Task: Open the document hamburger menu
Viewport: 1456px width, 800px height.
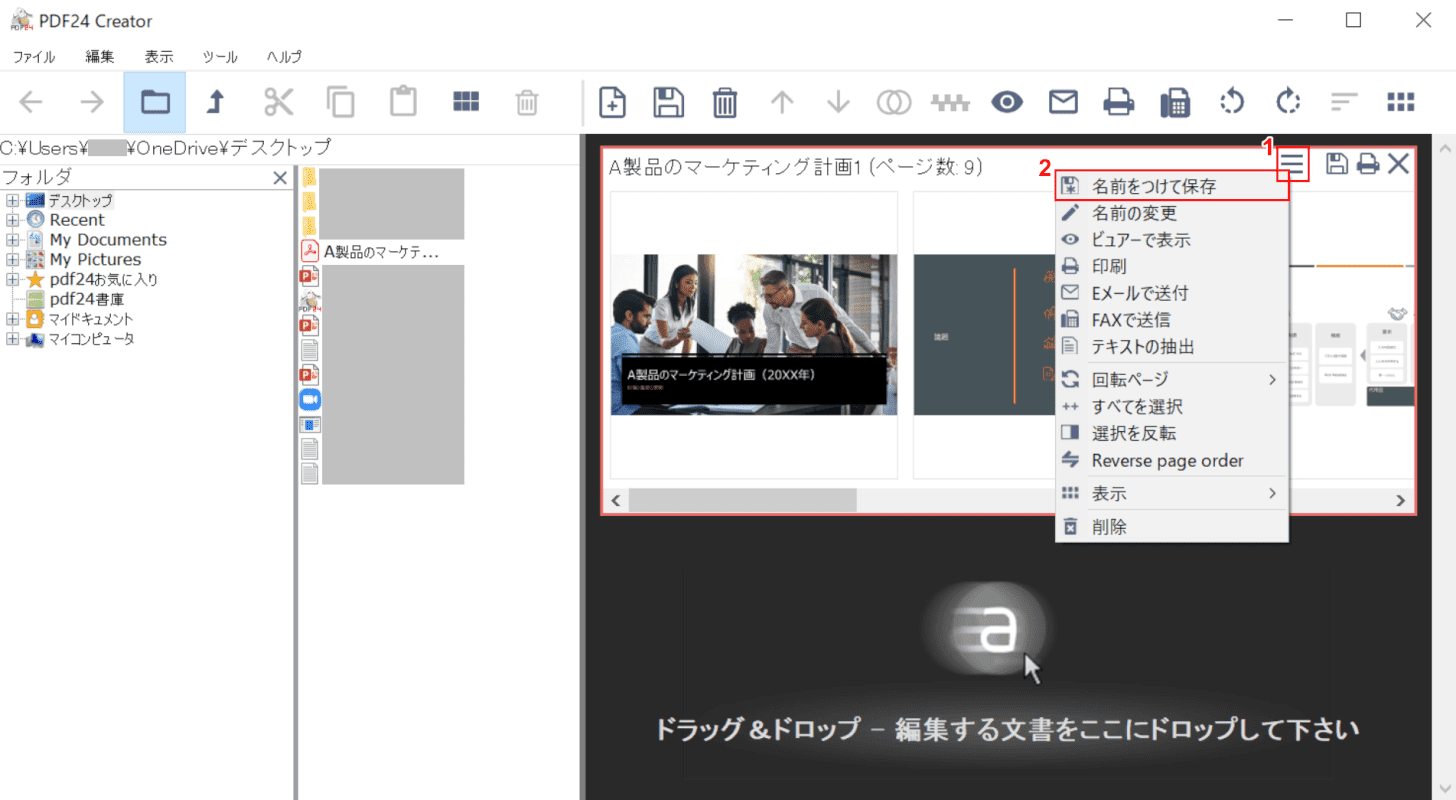Action: click(x=1294, y=164)
